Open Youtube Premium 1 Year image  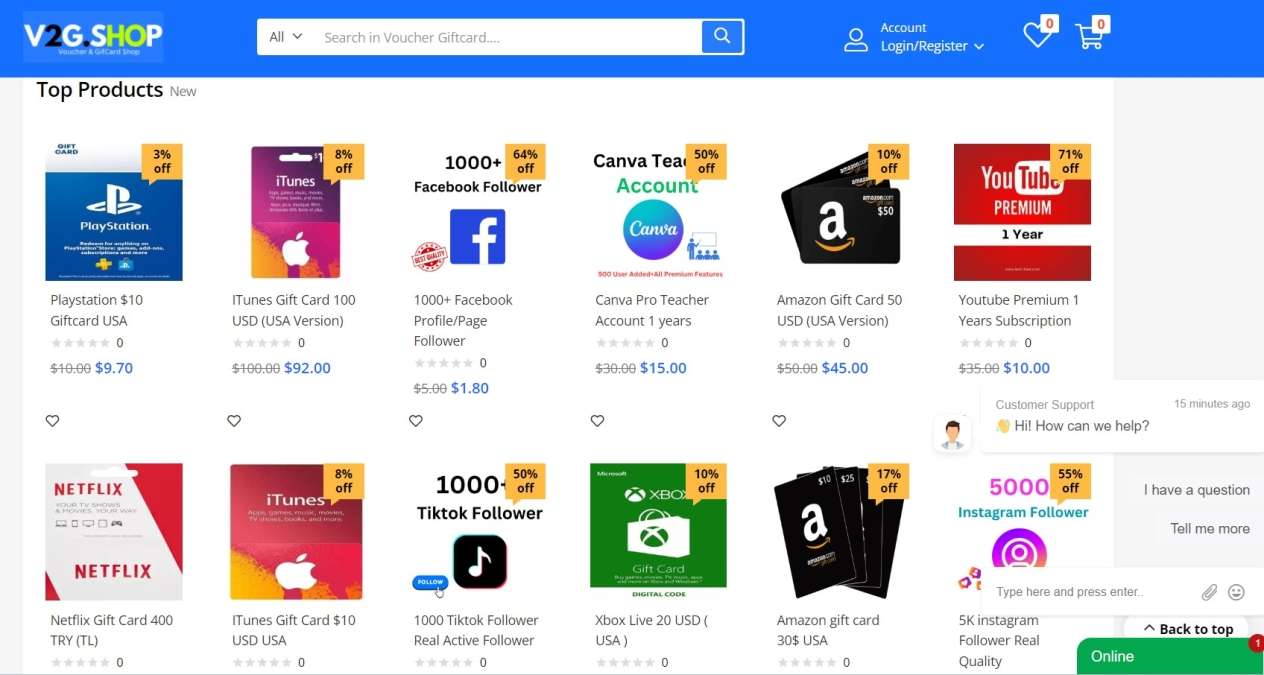coord(1022,212)
